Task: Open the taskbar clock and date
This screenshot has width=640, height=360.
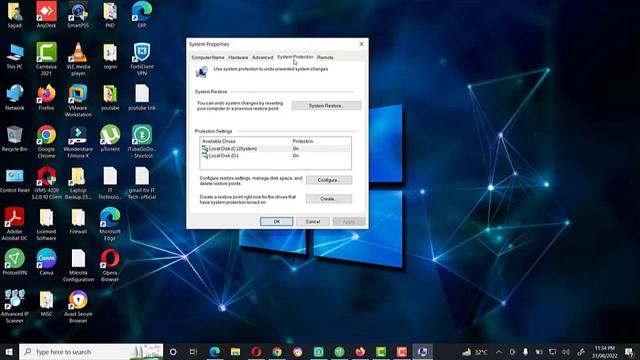Action: [604, 352]
